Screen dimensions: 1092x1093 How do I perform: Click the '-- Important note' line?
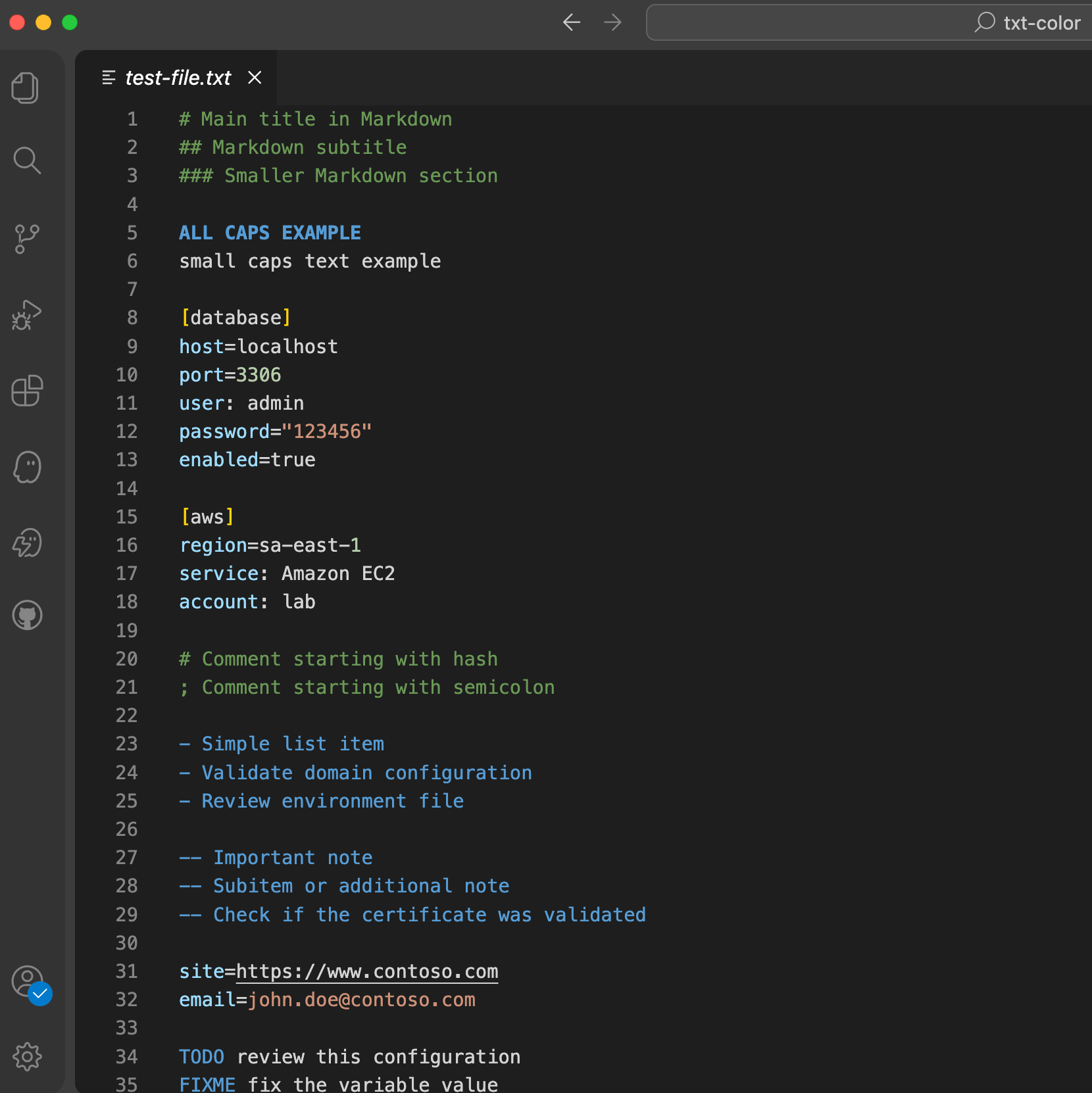276,858
